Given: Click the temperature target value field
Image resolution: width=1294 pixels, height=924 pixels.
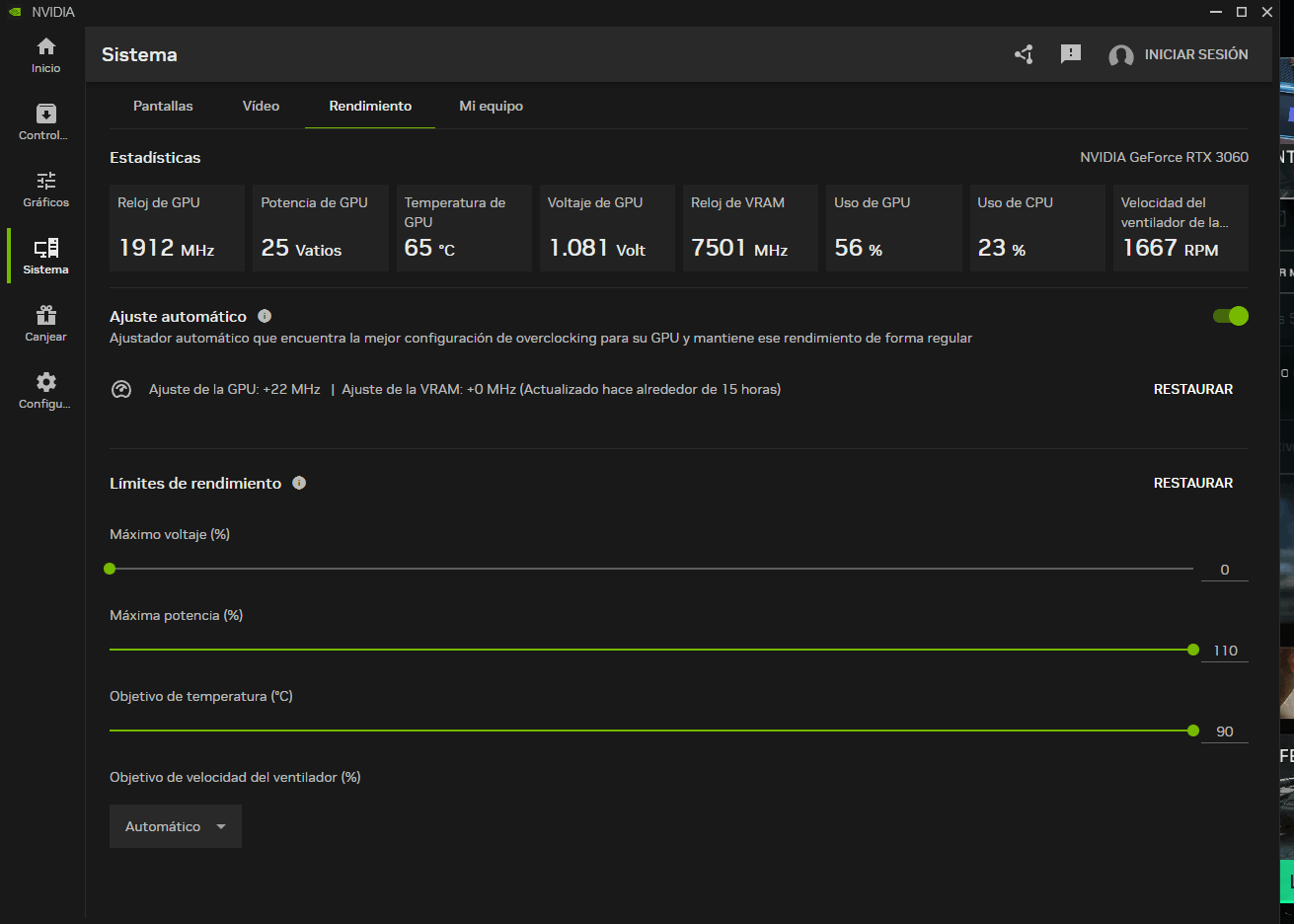Looking at the screenshot, I should (1225, 731).
